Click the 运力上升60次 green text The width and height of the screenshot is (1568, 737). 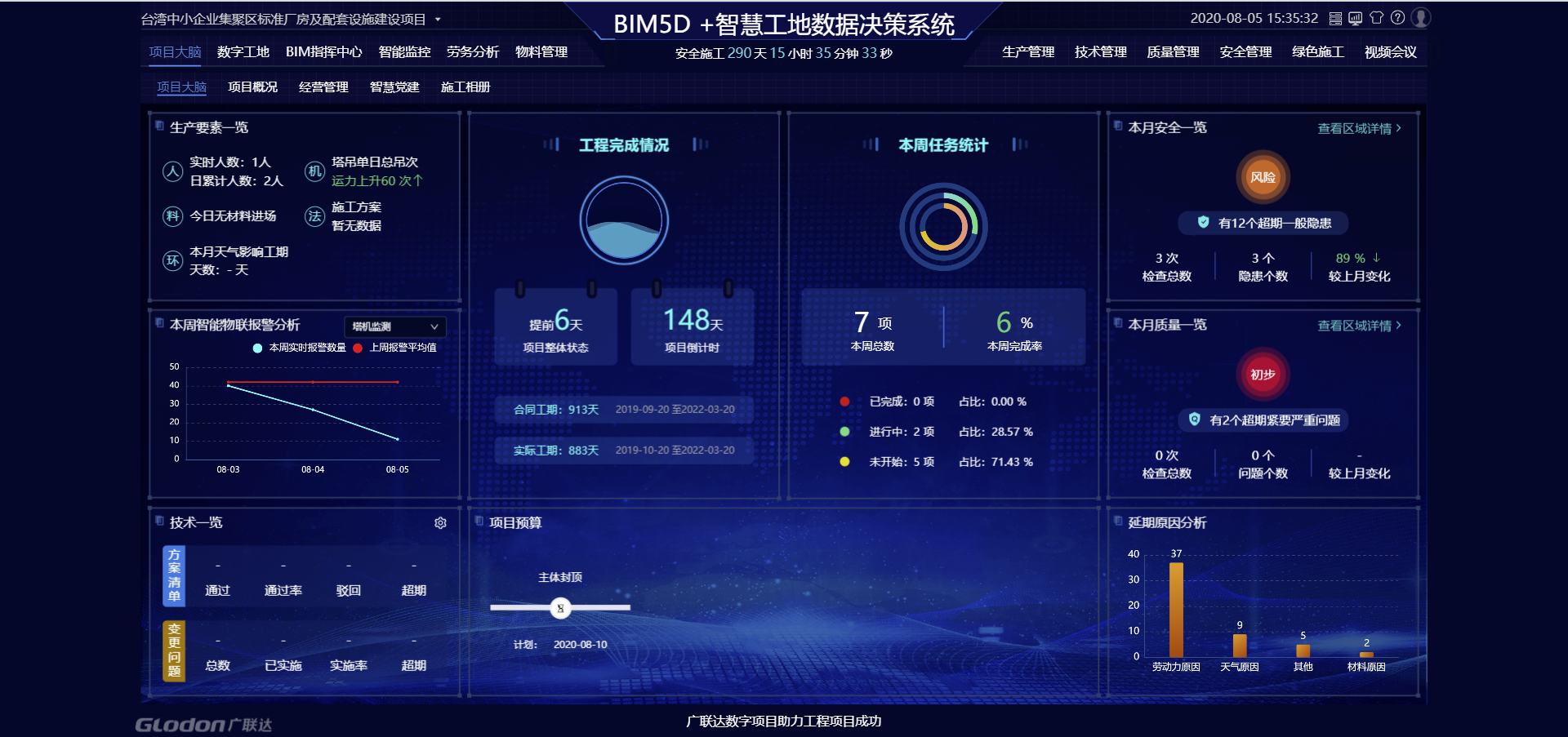(376, 181)
